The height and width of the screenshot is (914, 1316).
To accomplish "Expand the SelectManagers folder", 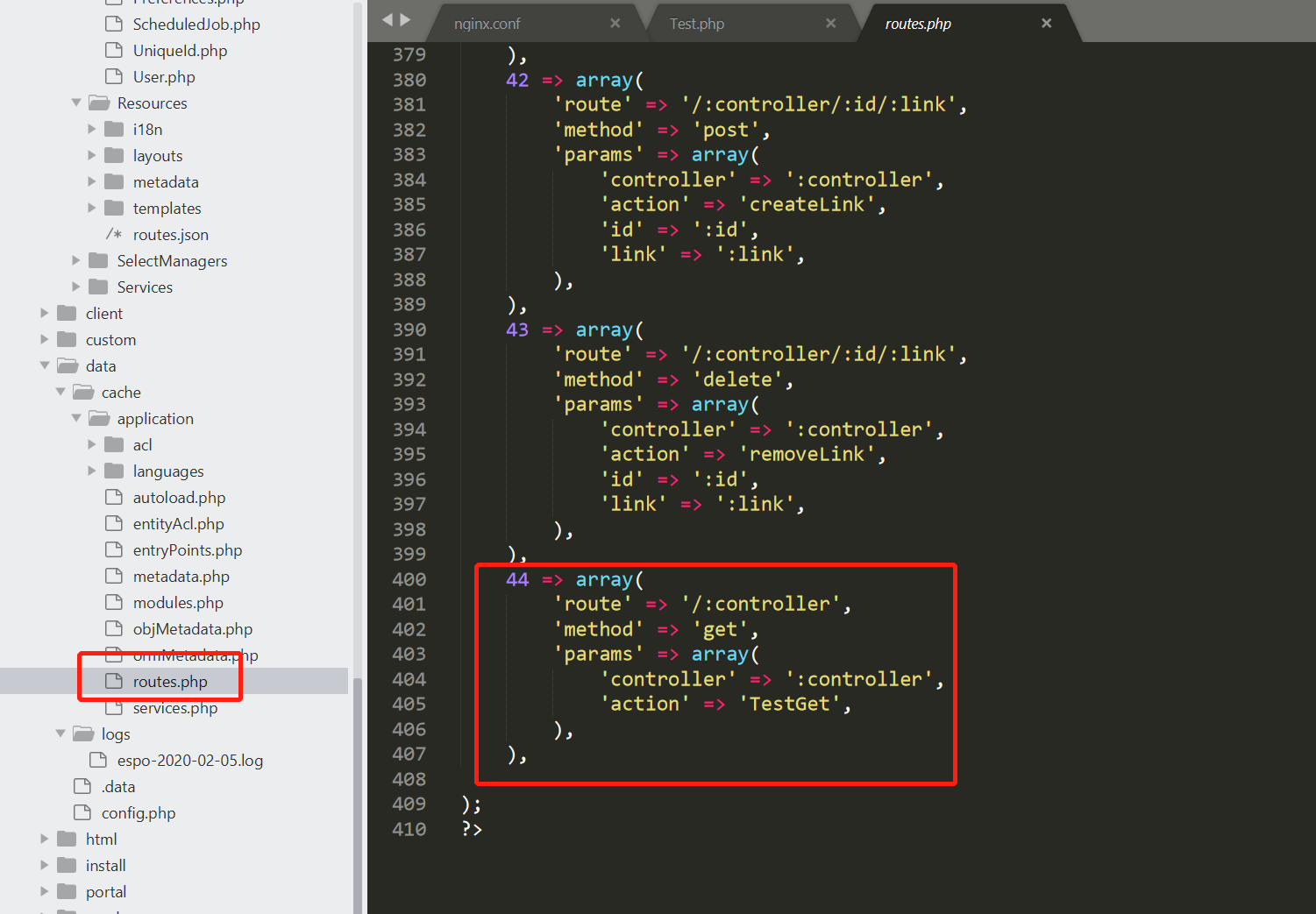I will [x=75, y=260].
